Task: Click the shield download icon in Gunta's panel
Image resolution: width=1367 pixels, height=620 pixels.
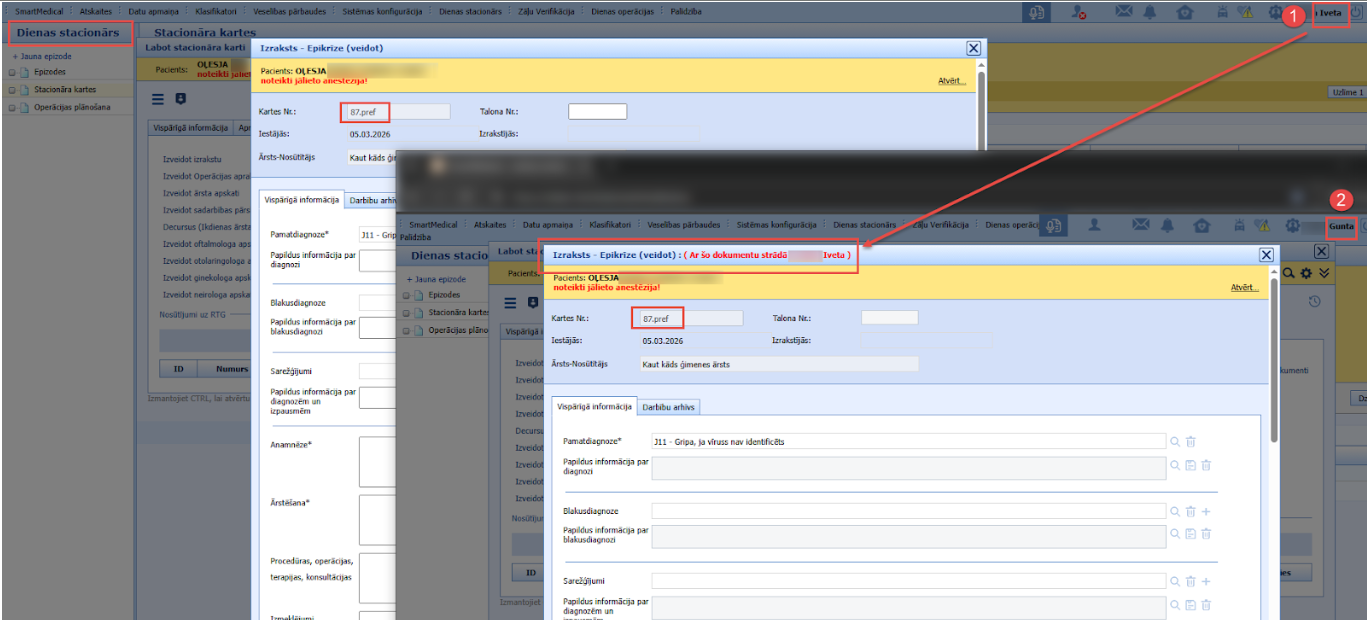Action: pos(532,303)
